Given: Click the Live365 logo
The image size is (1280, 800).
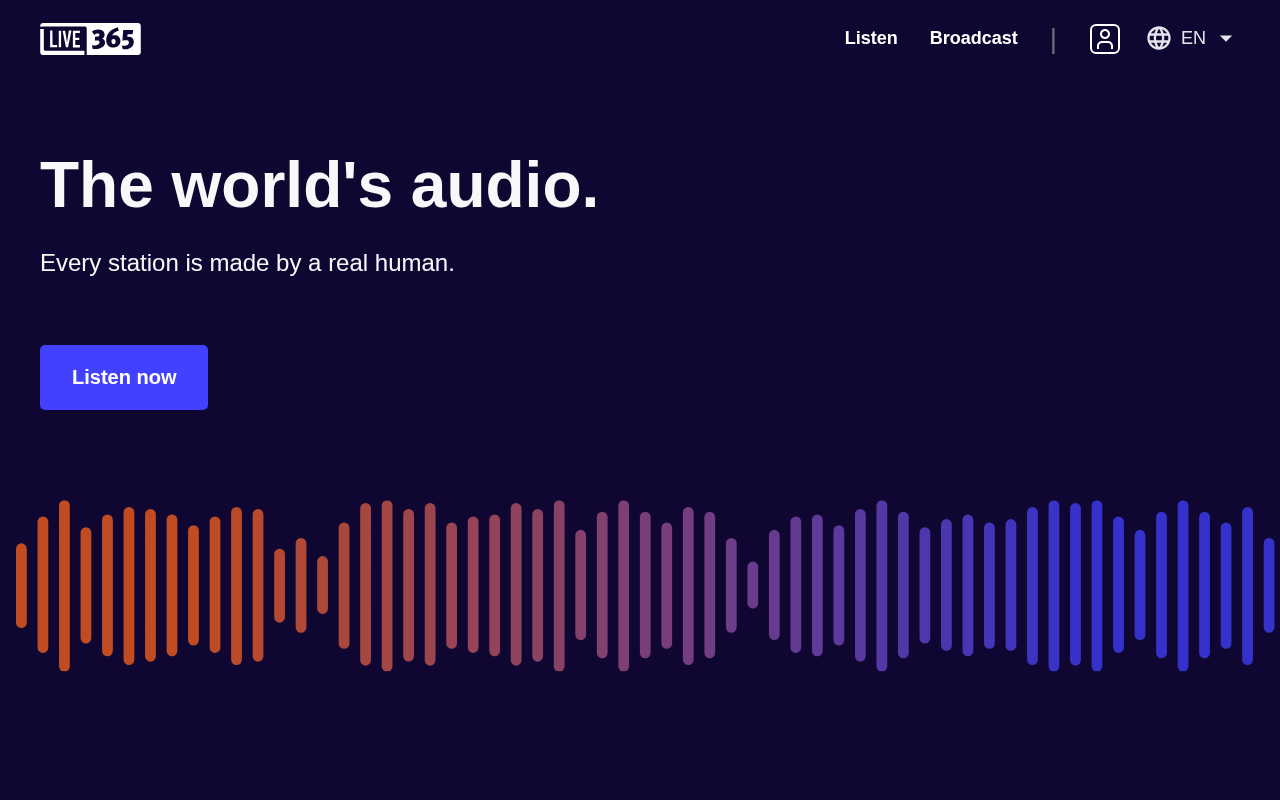Looking at the screenshot, I should pos(90,39).
